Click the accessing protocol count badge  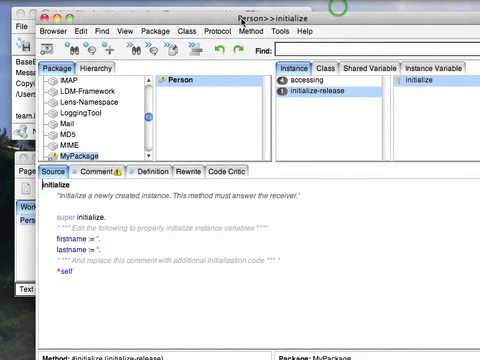[x=282, y=80]
